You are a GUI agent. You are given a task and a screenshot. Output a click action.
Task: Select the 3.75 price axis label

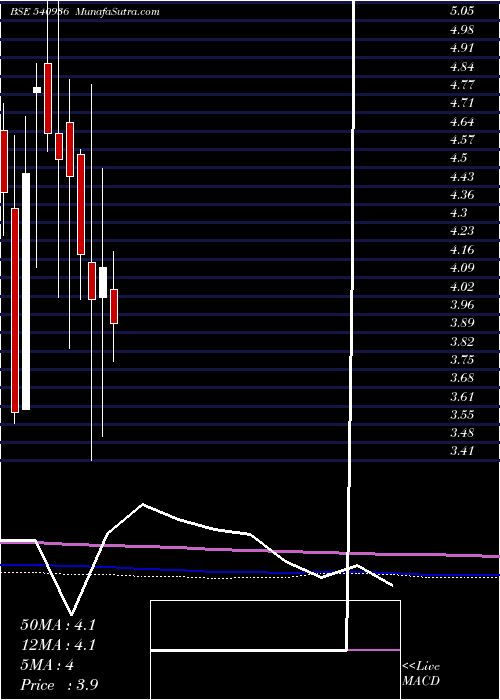pyautogui.click(x=462, y=359)
